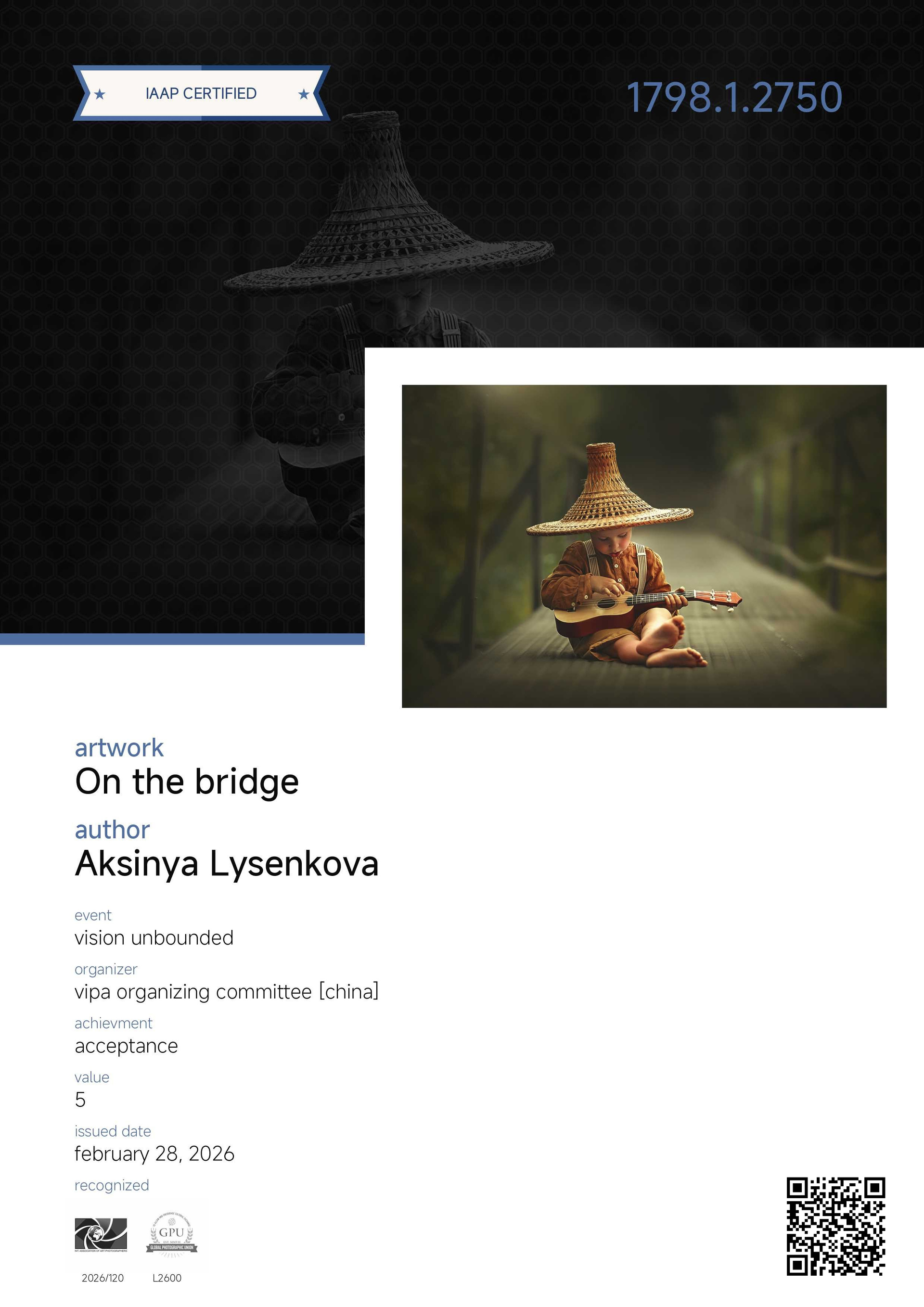Open the boy with ukulele photo

coord(644,546)
